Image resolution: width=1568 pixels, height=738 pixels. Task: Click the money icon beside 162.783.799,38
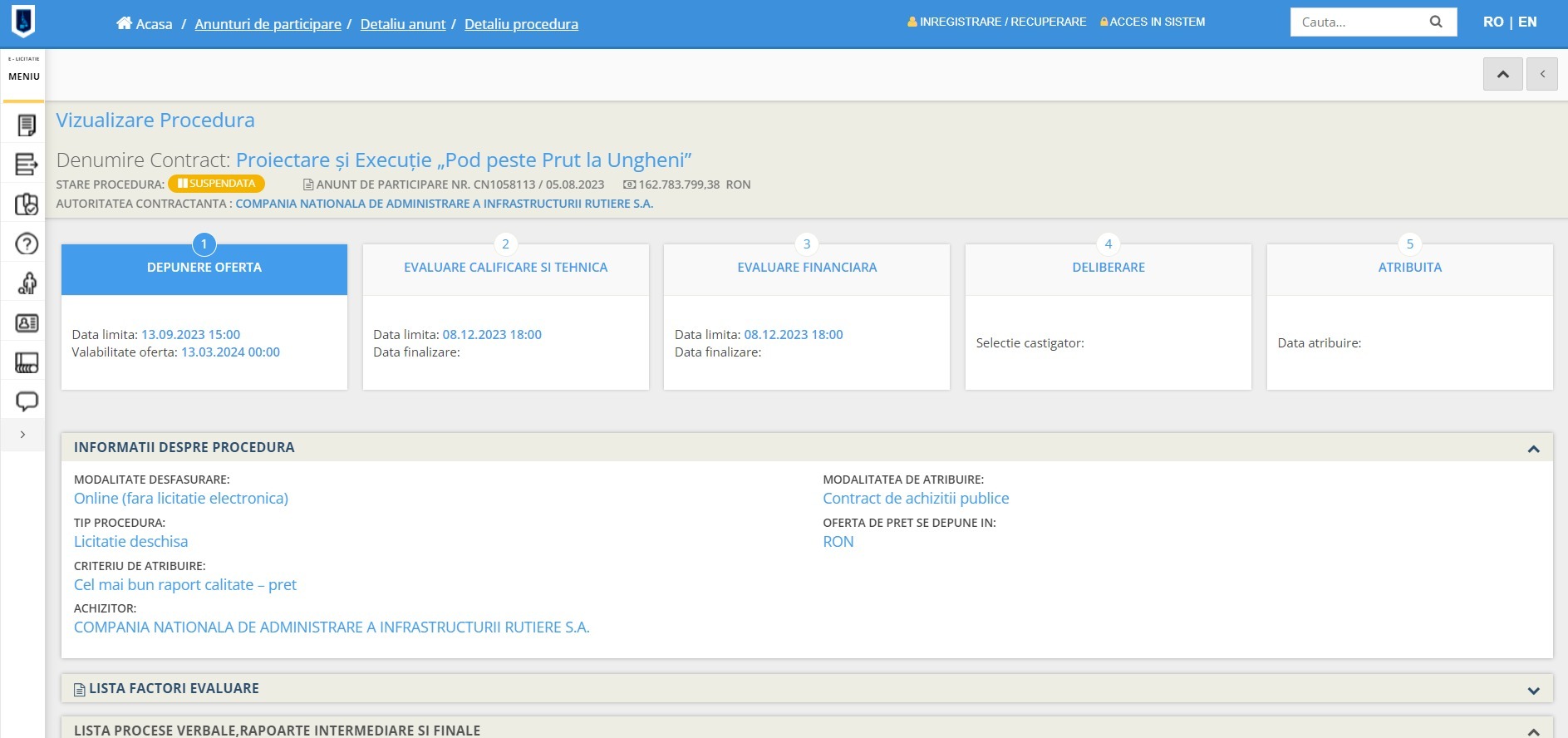(630, 184)
